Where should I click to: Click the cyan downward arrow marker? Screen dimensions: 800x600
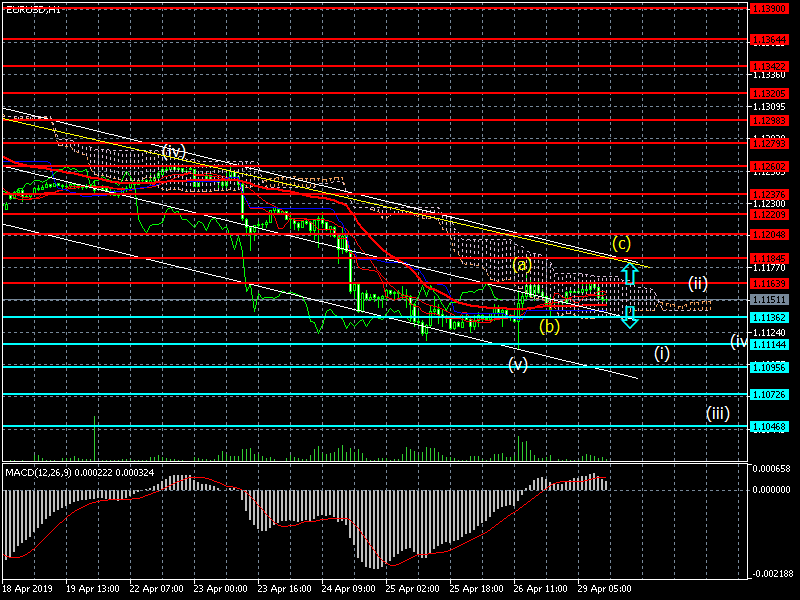point(630,317)
